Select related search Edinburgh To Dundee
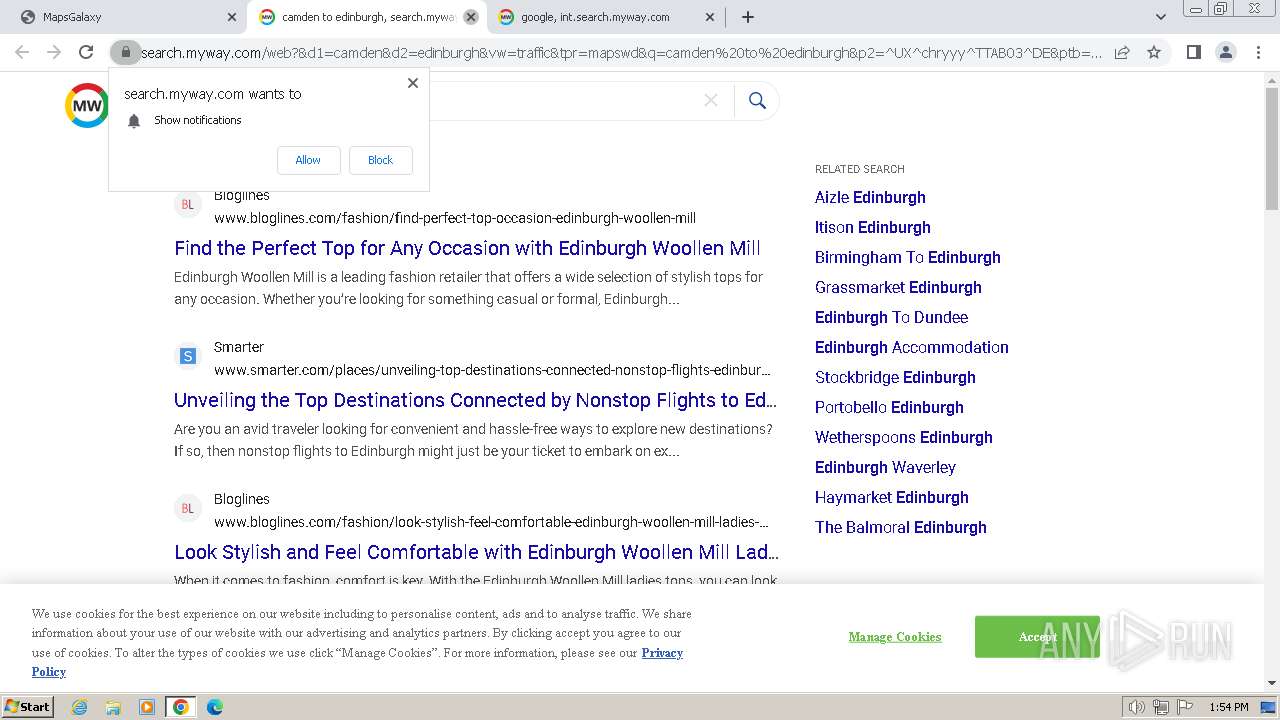The height and width of the screenshot is (720, 1280). [891, 317]
